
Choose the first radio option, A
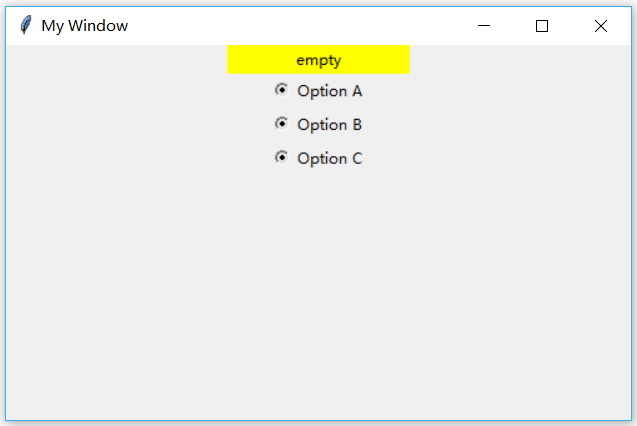coord(281,89)
